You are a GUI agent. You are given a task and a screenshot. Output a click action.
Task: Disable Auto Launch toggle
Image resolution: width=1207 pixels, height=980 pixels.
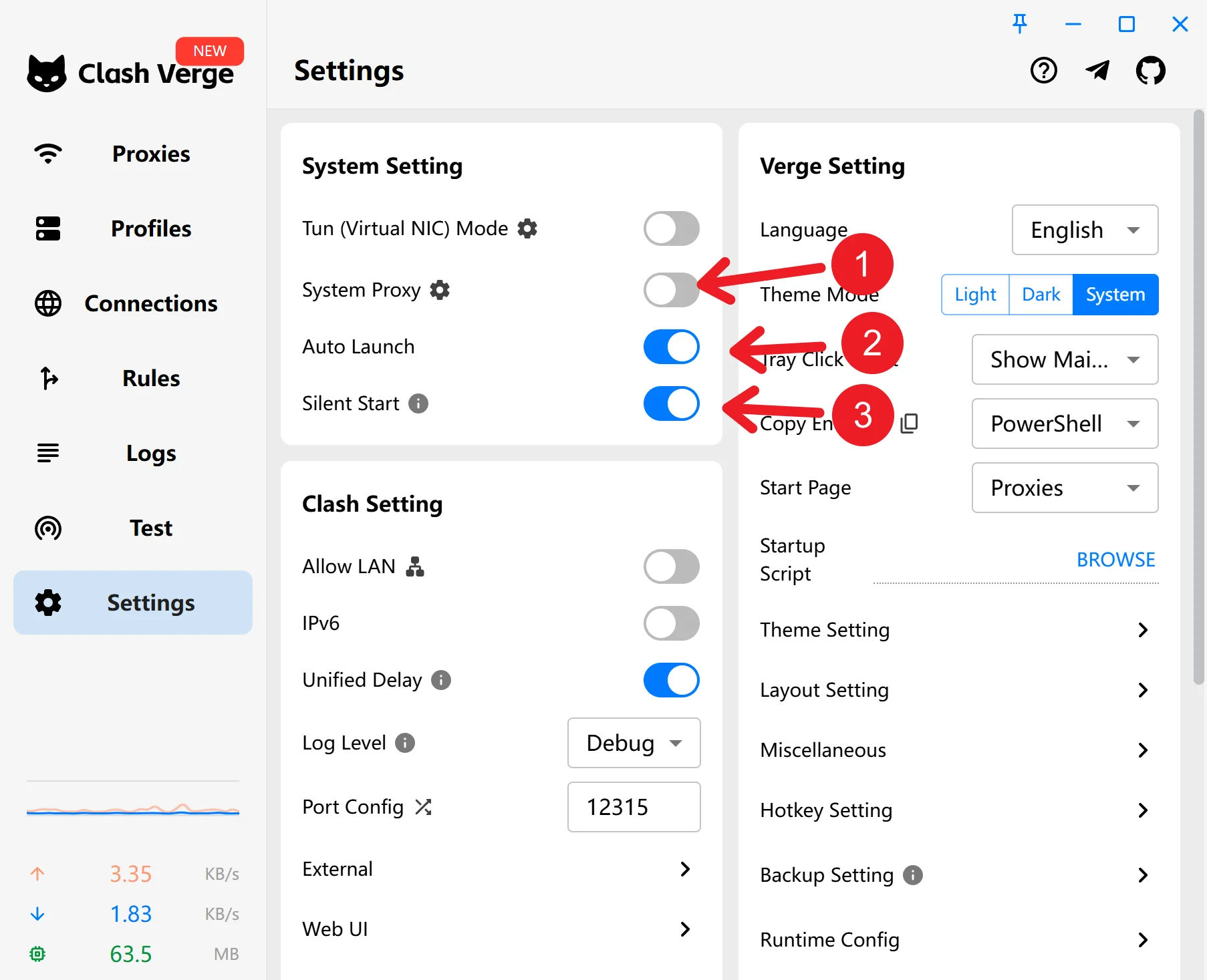672,347
